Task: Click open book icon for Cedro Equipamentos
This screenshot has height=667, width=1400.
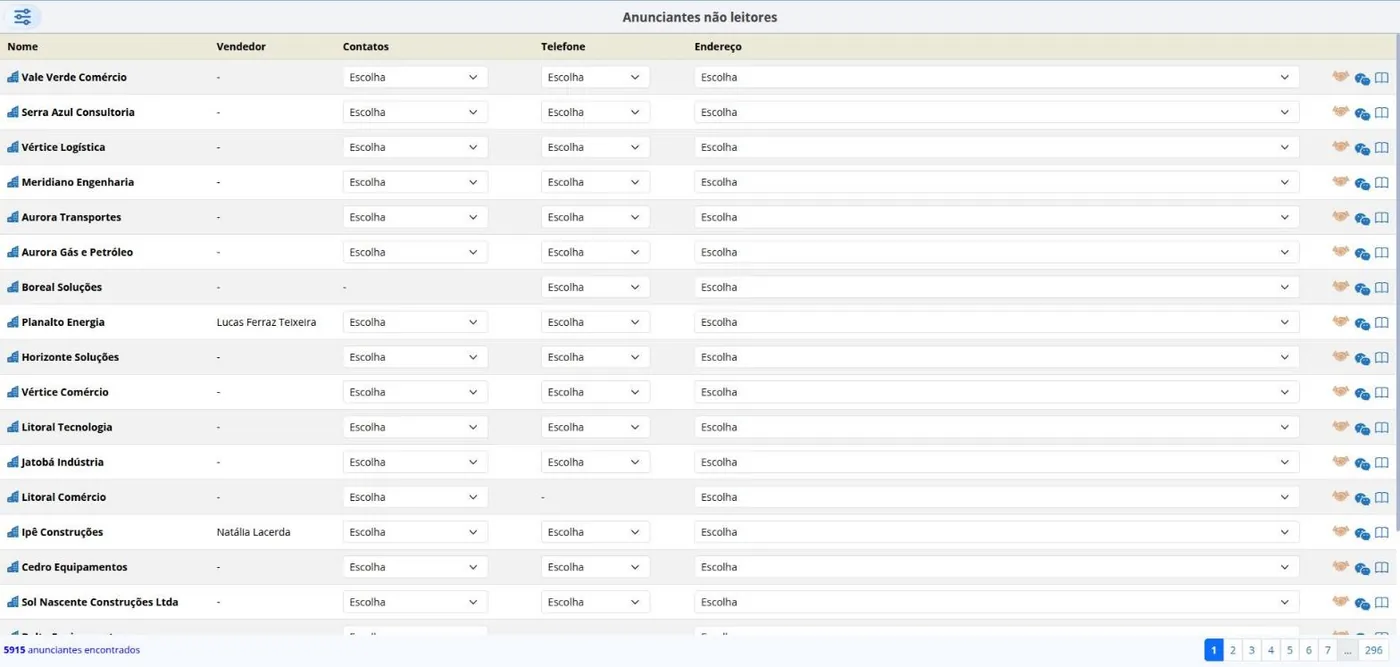Action: pos(1382,568)
